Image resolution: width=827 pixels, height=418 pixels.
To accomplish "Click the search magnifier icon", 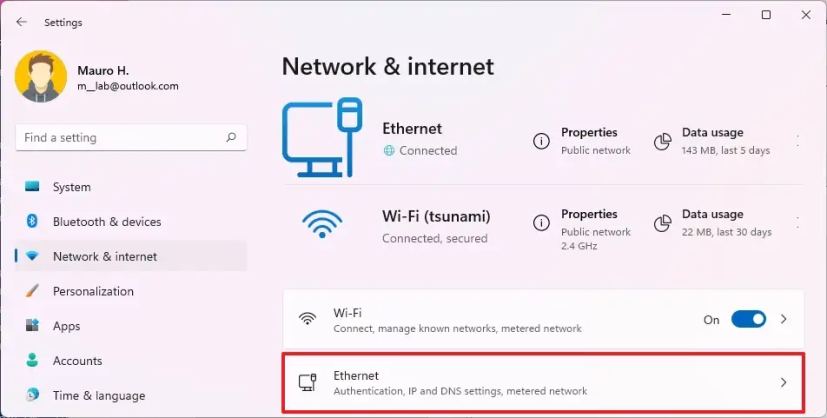I will point(231,138).
